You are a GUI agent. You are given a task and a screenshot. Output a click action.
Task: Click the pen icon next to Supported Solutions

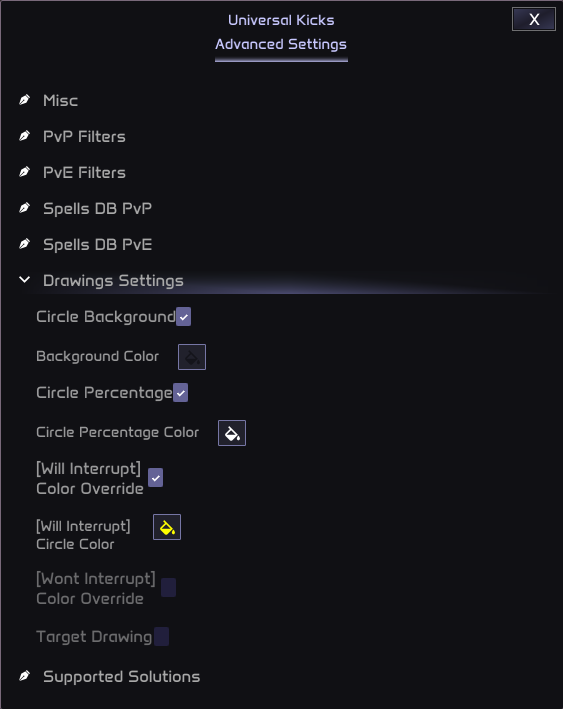tap(24, 676)
